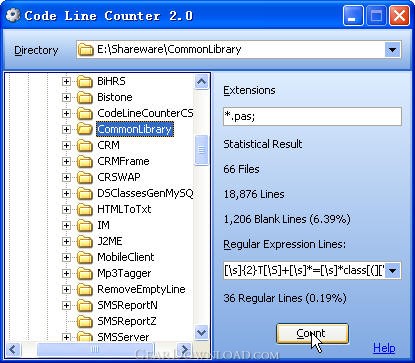Click the HTMLToTxt folder icon
Screen dimensions: 415x363
click(x=85, y=209)
